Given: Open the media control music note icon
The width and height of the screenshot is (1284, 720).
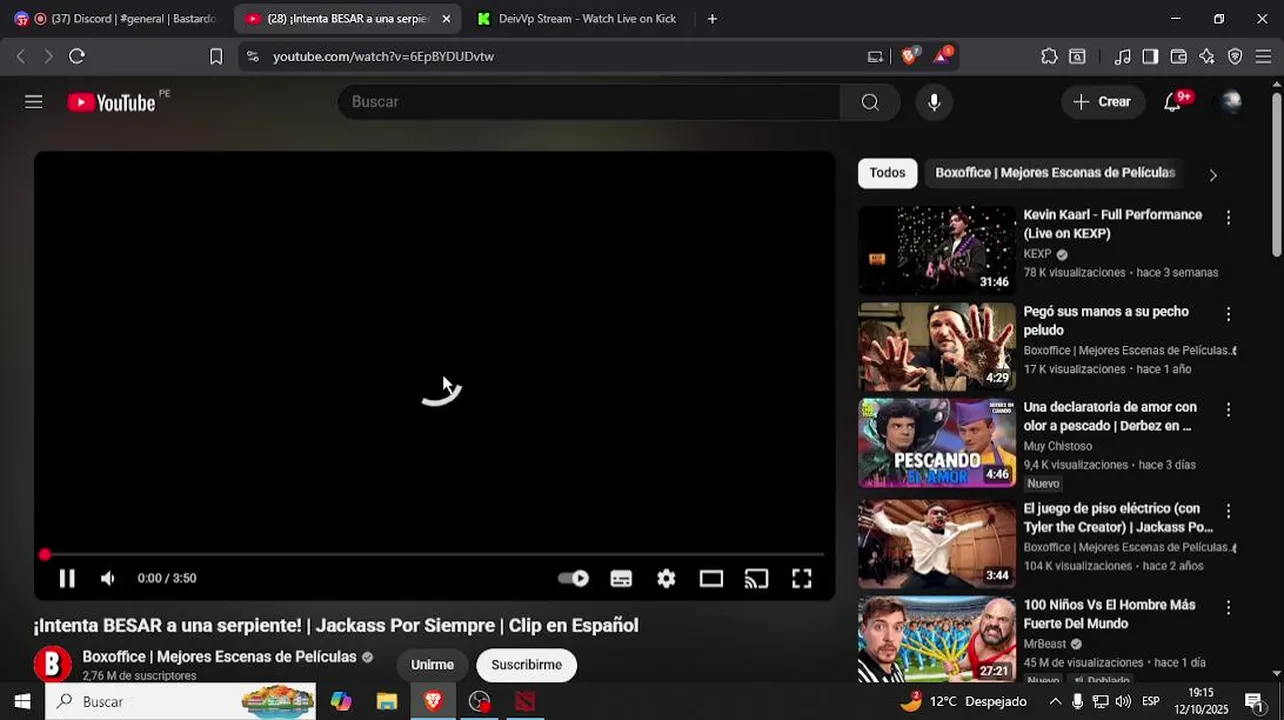Looking at the screenshot, I should tap(1122, 56).
